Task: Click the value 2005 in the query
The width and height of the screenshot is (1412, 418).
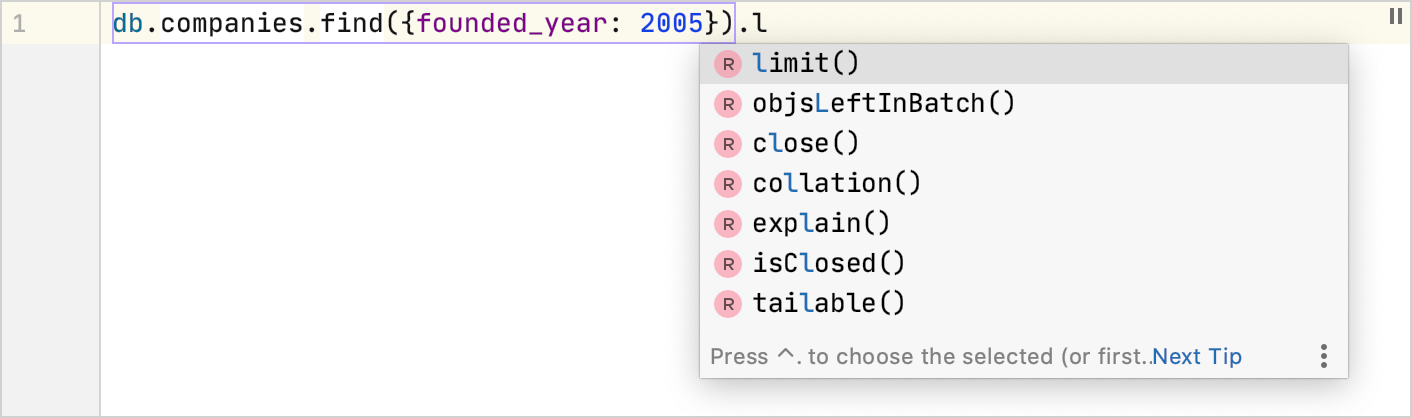Action: tap(672, 22)
